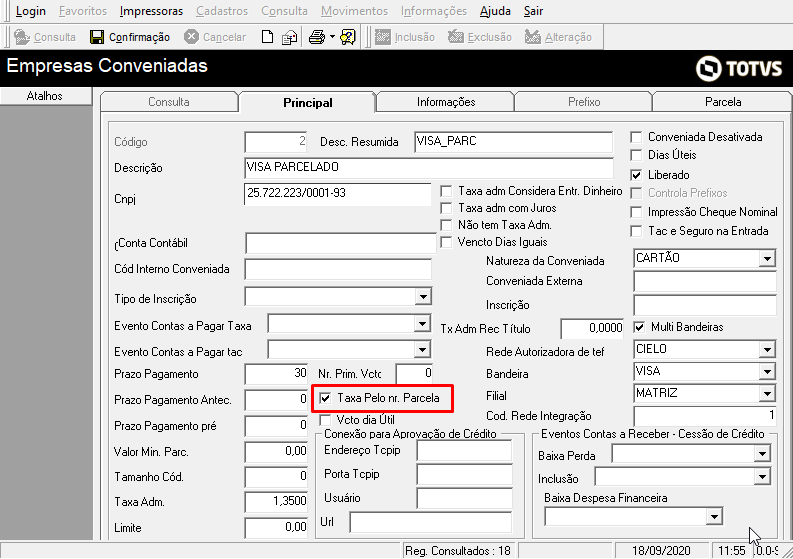The width and height of the screenshot is (793, 559).
Task: Click the Alteração toolbar icon
Action: tap(533, 37)
